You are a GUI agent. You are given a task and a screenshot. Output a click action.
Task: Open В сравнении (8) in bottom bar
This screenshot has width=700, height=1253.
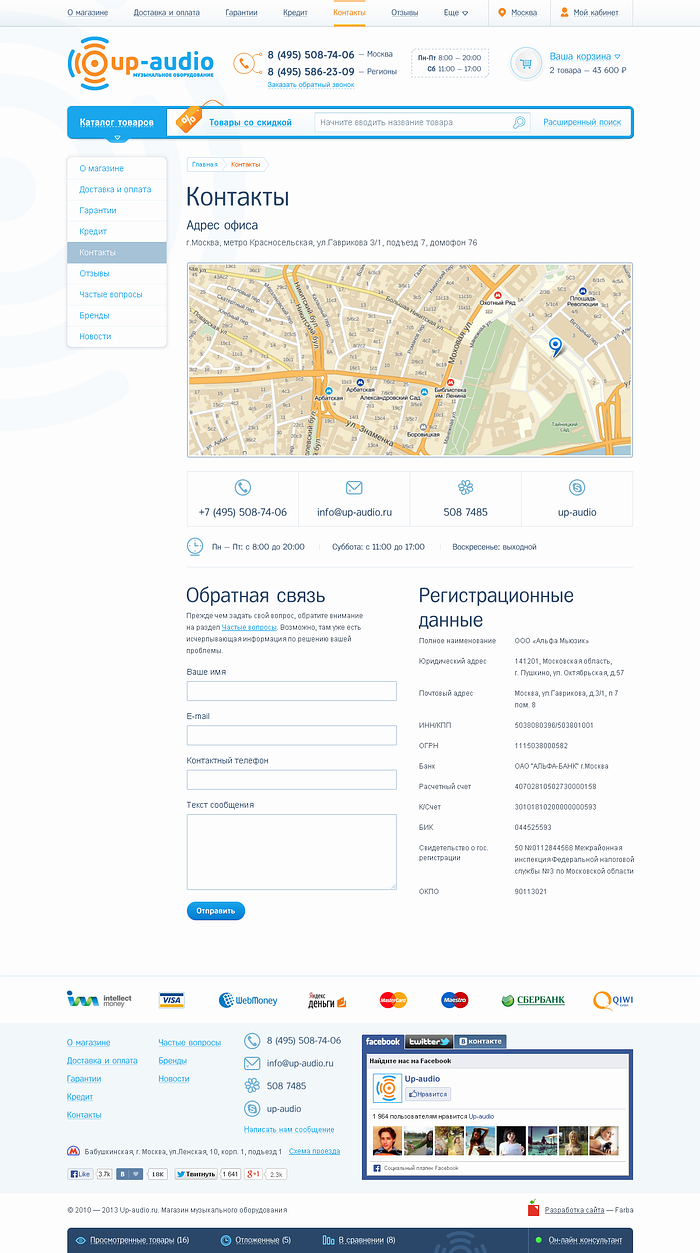[359, 1240]
